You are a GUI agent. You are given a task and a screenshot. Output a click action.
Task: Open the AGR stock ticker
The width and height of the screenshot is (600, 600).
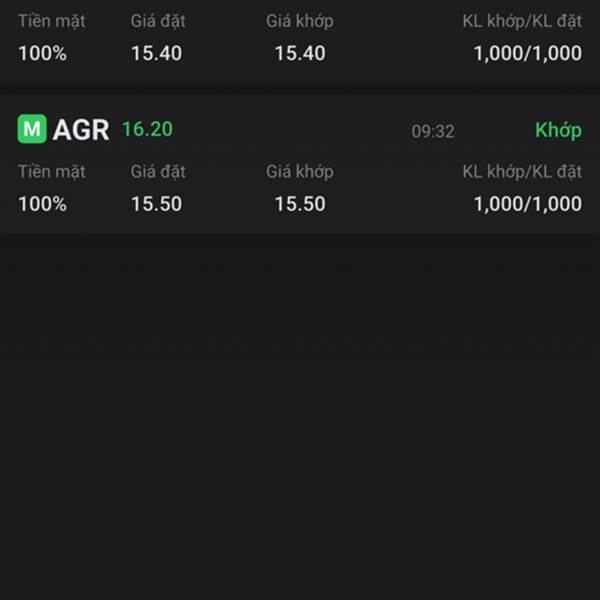(x=81, y=130)
